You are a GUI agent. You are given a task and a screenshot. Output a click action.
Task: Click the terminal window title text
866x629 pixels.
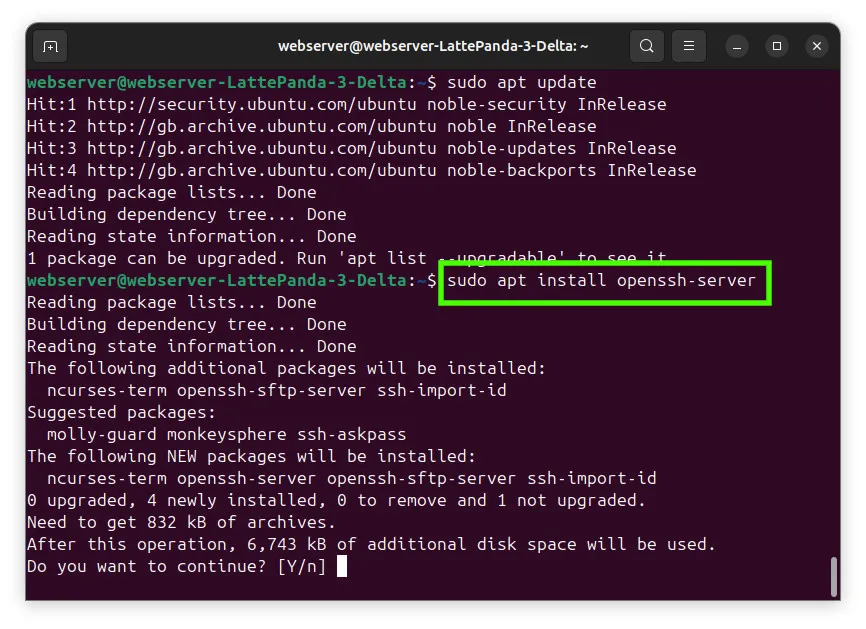point(433,46)
